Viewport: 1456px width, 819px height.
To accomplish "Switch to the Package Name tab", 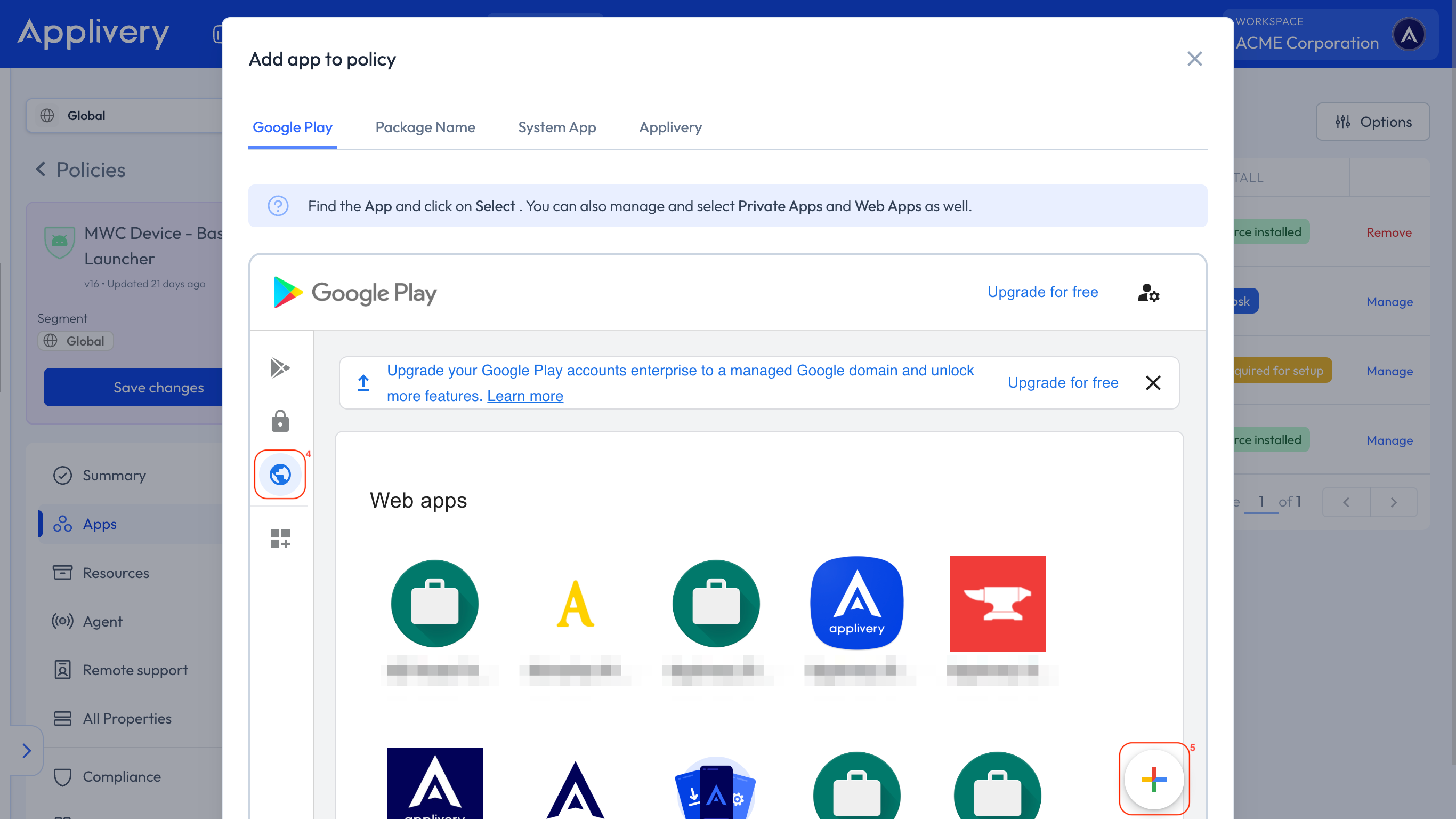I will tap(425, 127).
